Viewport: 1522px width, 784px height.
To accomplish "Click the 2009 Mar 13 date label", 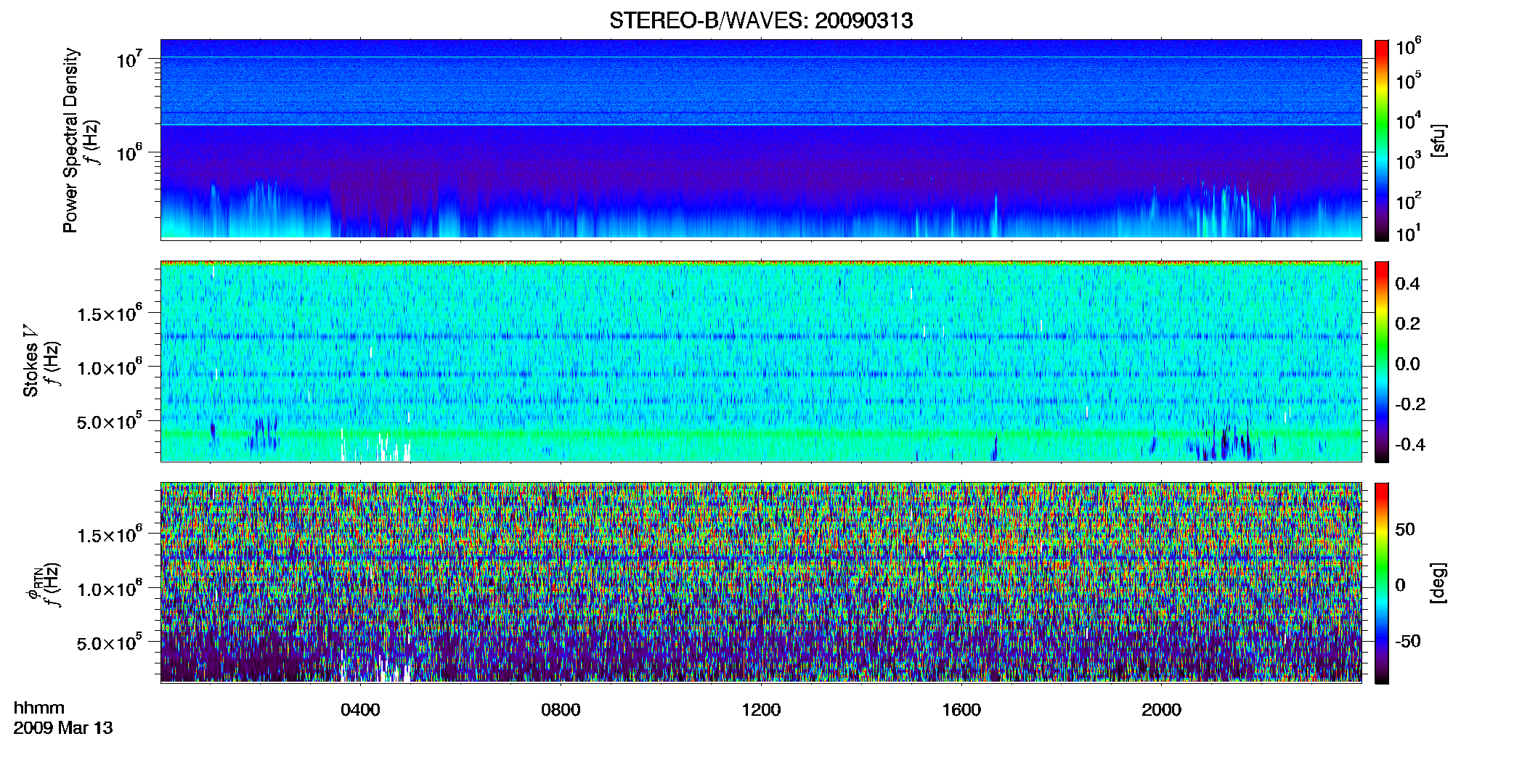I will coord(63,727).
